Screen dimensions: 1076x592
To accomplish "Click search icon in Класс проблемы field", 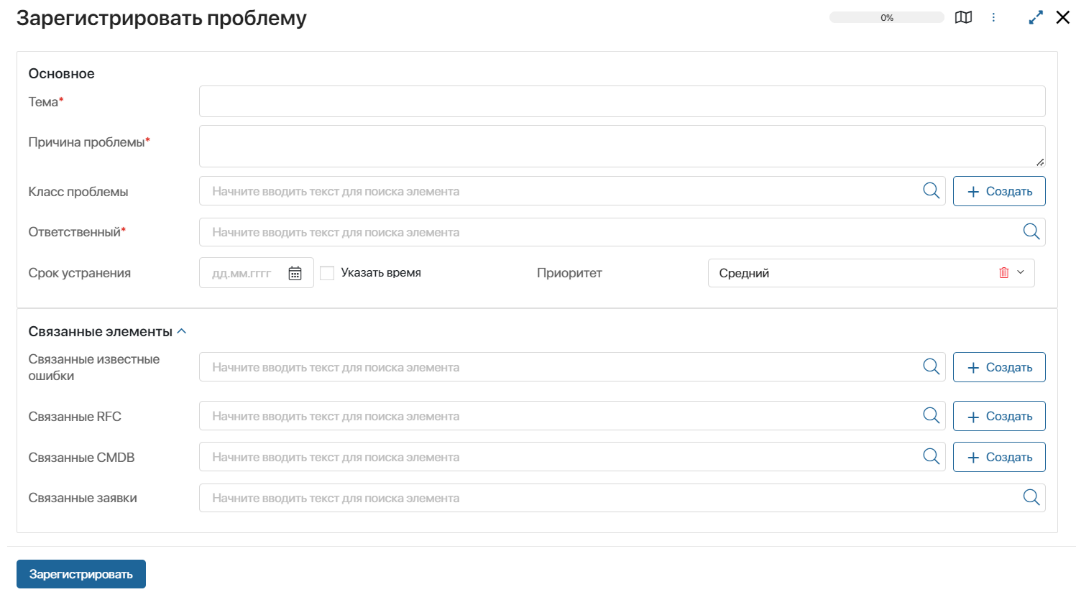I will click(x=931, y=191).
